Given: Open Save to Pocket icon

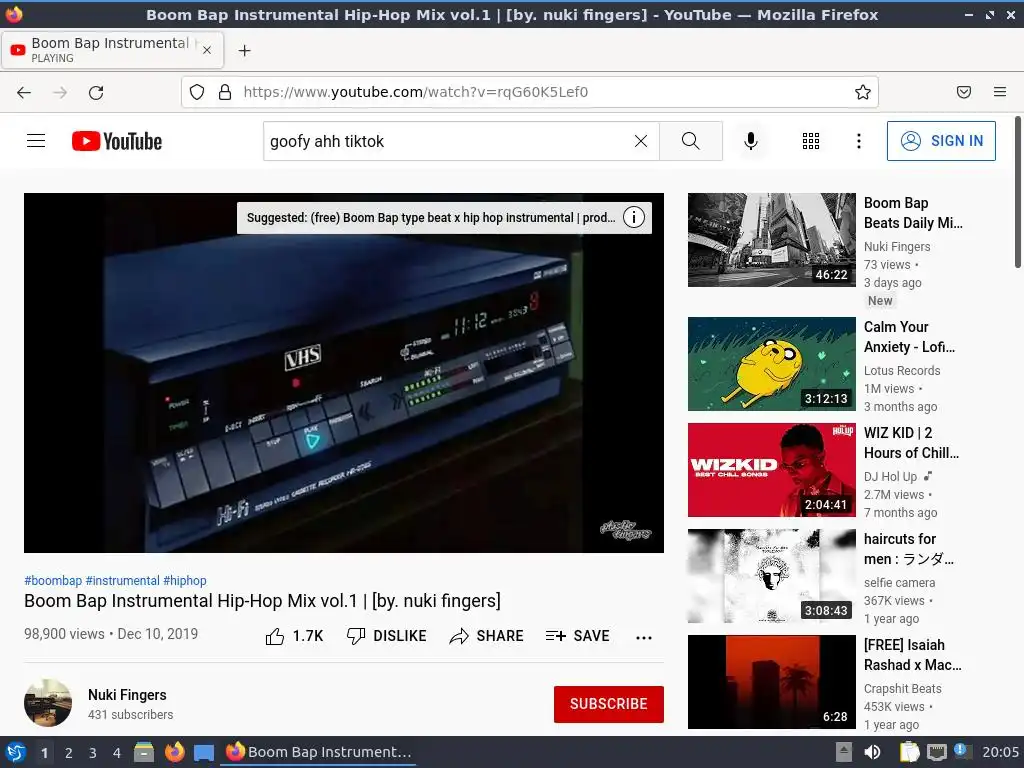Looking at the screenshot, I should coord(963,92).
